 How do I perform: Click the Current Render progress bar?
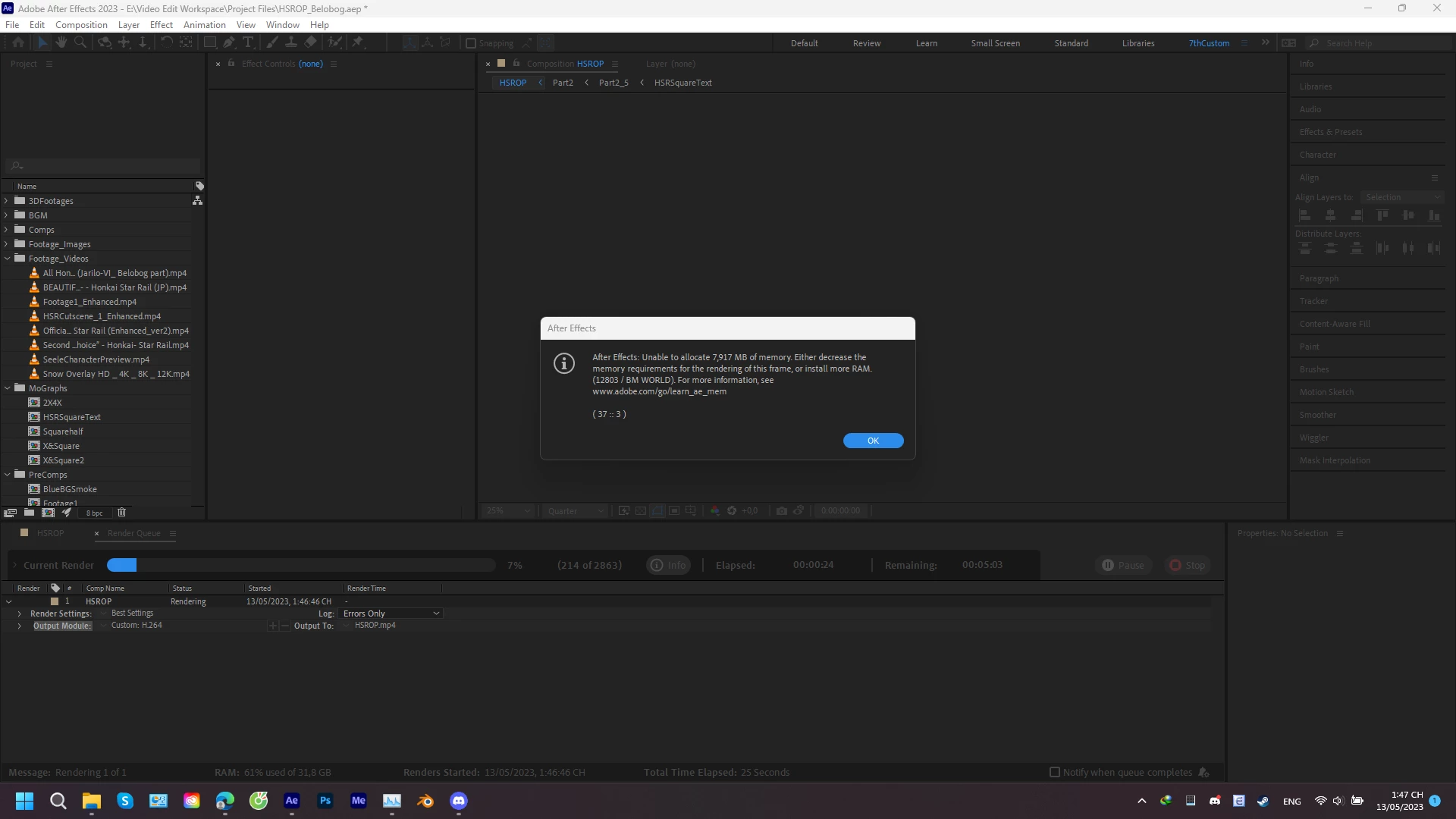tap(300, 565)
